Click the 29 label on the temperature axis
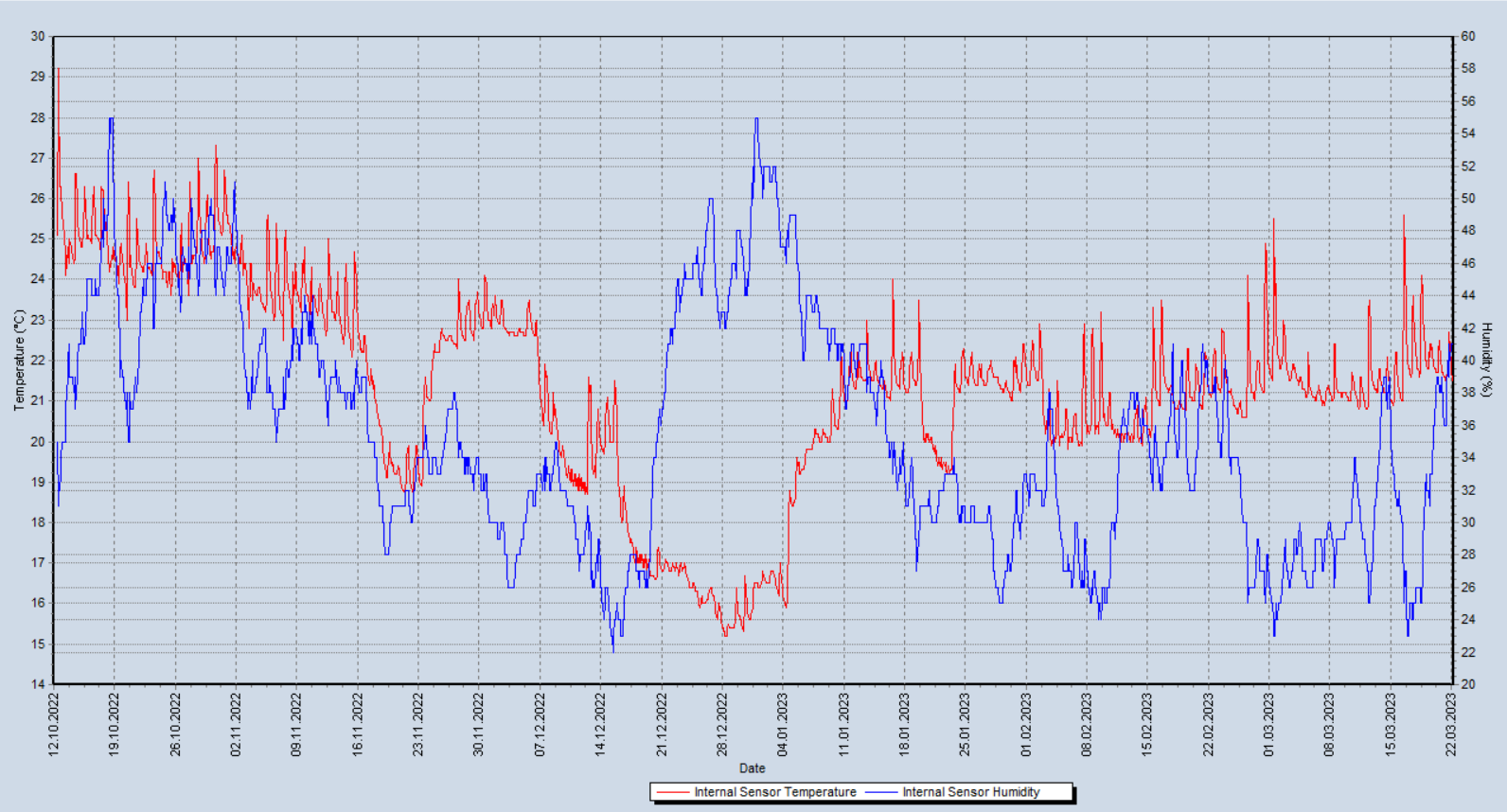This screenshot has width=1507, height=812. click(x=38, y=77)
